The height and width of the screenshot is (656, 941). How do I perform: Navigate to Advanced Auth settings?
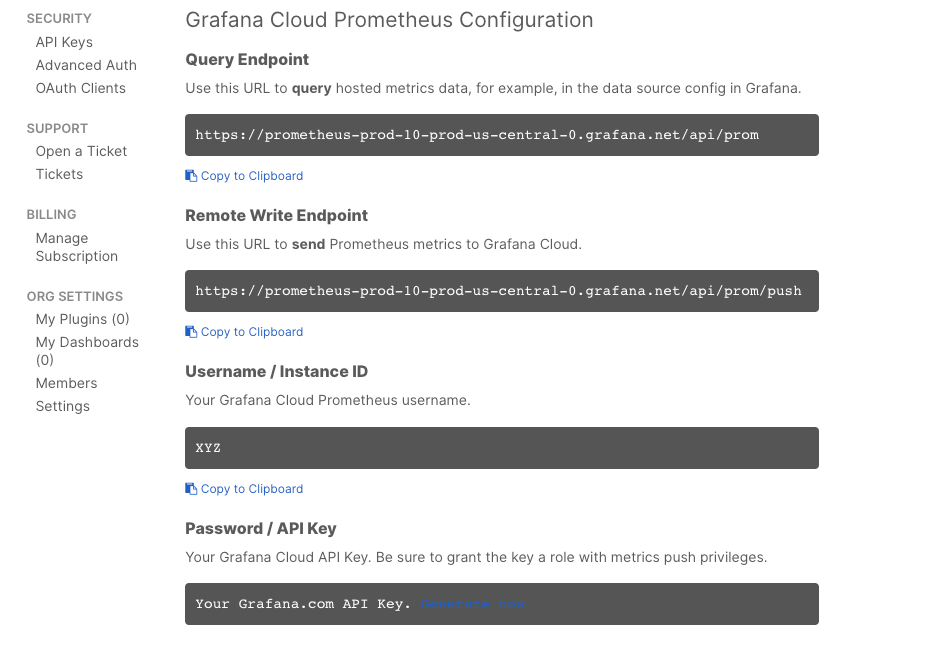point(86,64)
